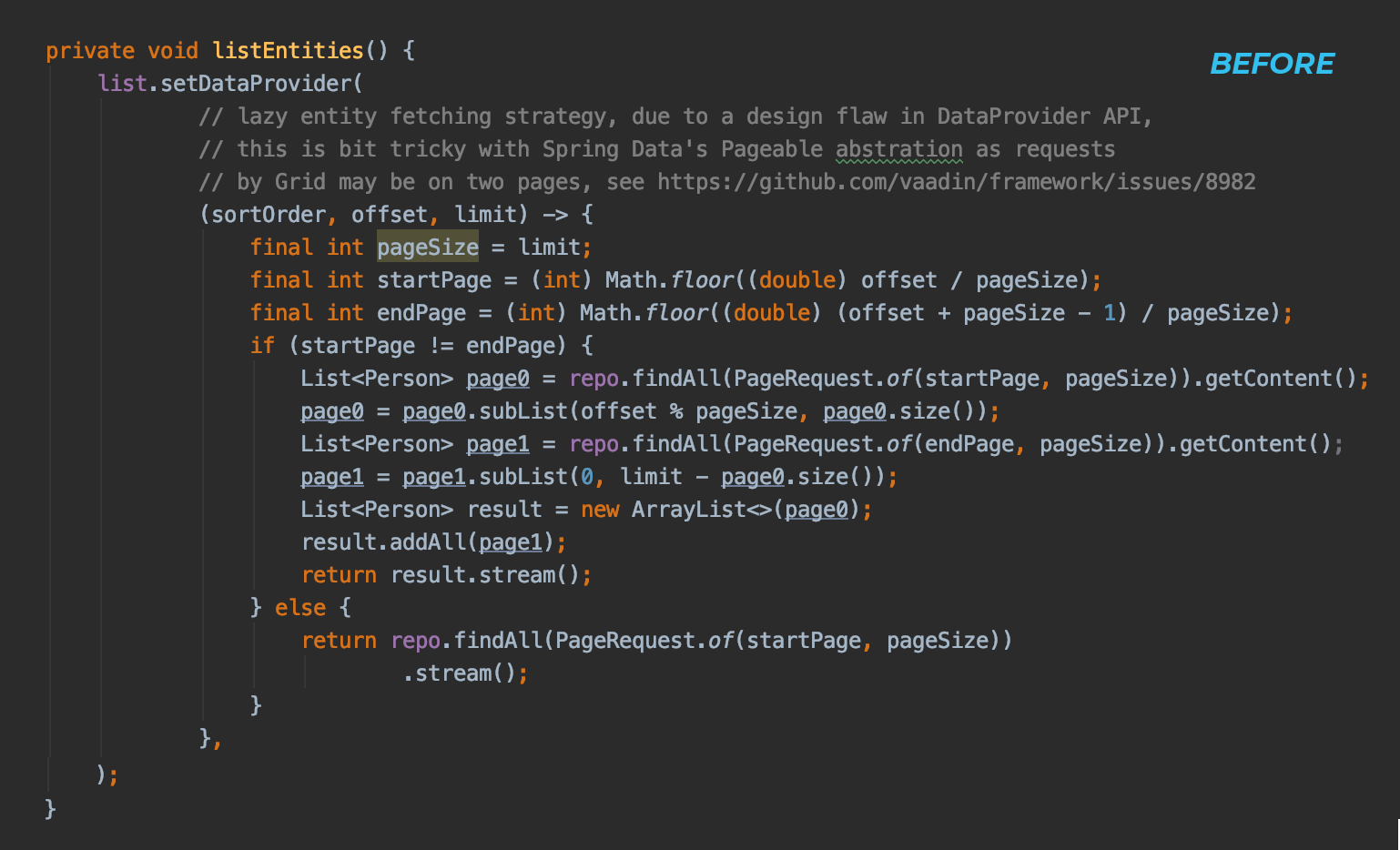Click the word Pageable in the comment

click(772, 149)
